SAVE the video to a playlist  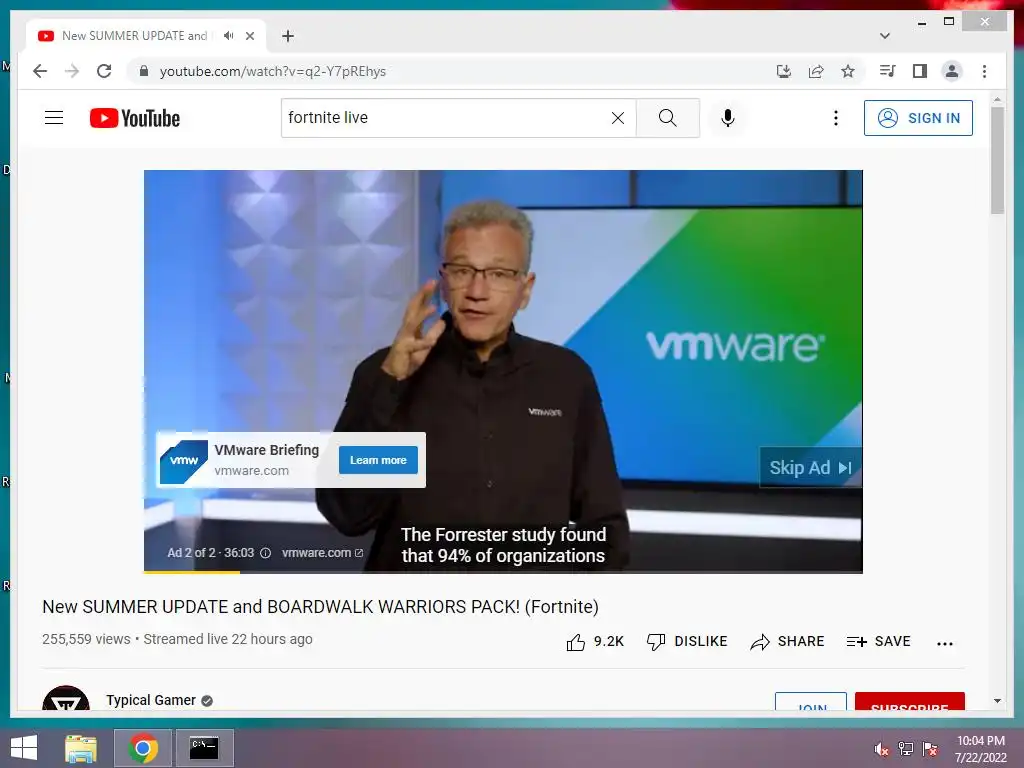tap(878, 642)
